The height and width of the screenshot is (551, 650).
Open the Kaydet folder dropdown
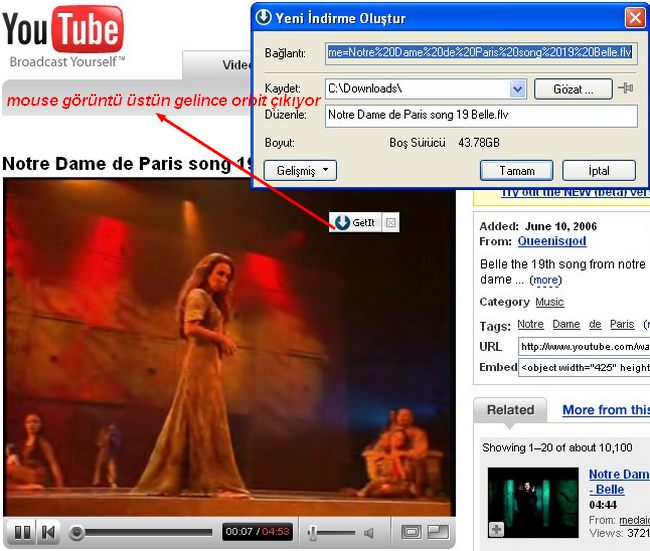517,89
